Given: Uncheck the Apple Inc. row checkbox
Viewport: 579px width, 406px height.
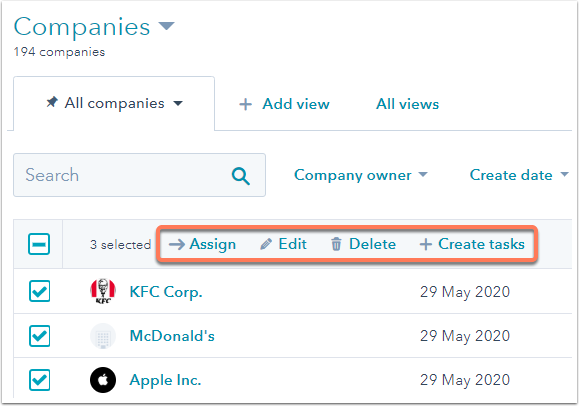Looking at the screenshot, I should 40,380.
